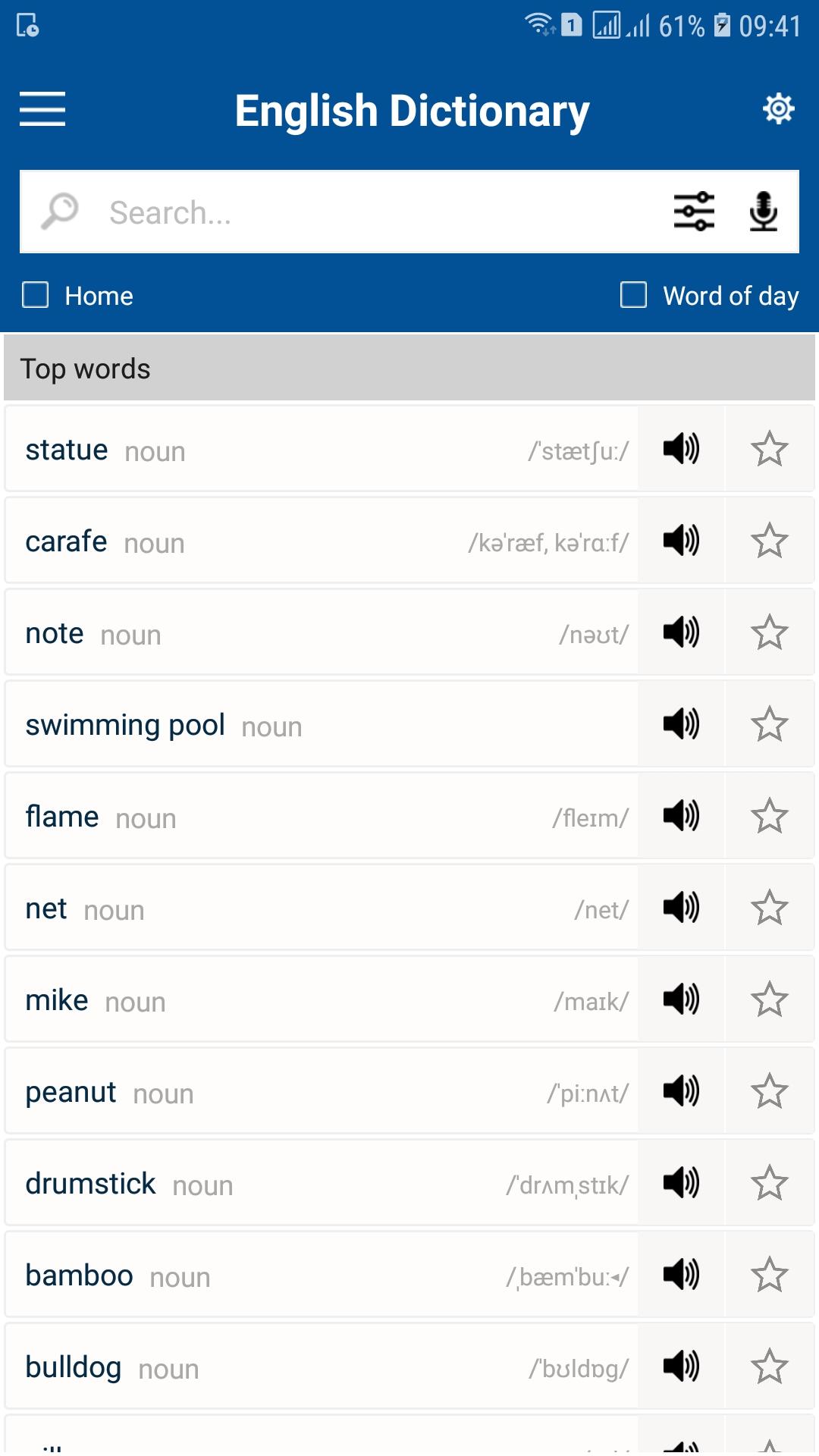Open search filter sliders icon

point(694,212)
